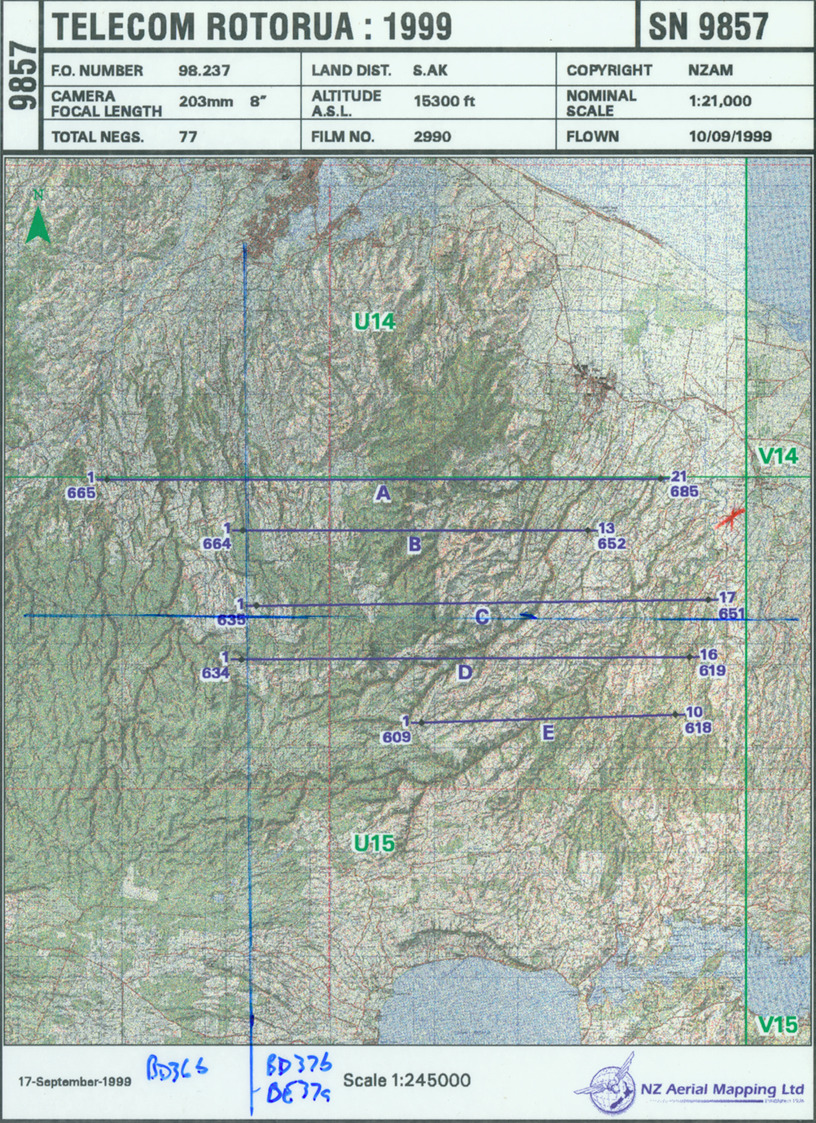Click negative number 665 on run A

(x=81, y=493)
